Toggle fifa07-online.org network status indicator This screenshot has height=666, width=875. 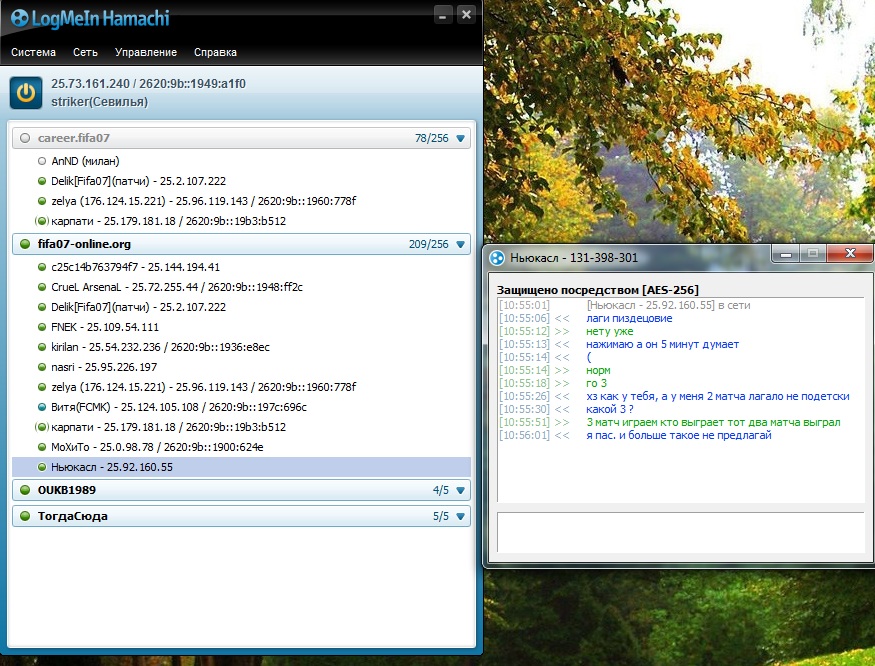tap(25, 244)
